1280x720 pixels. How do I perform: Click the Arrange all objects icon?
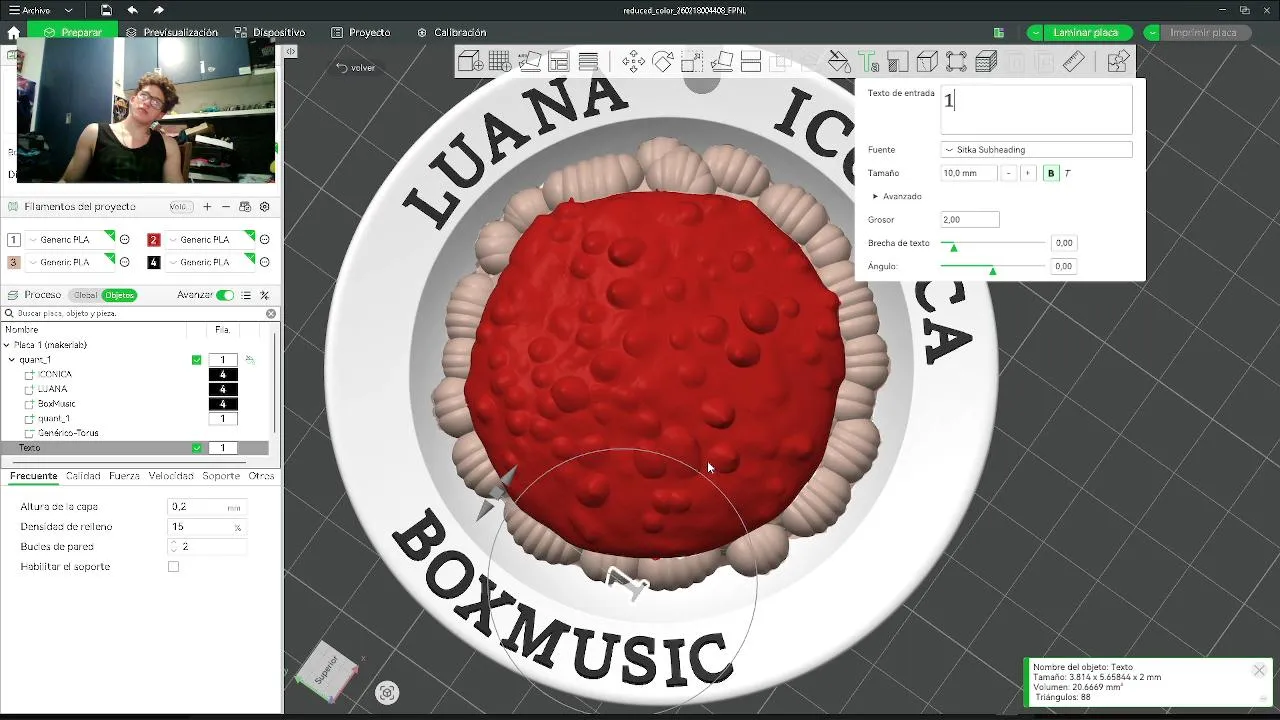[x=559, y=62]
